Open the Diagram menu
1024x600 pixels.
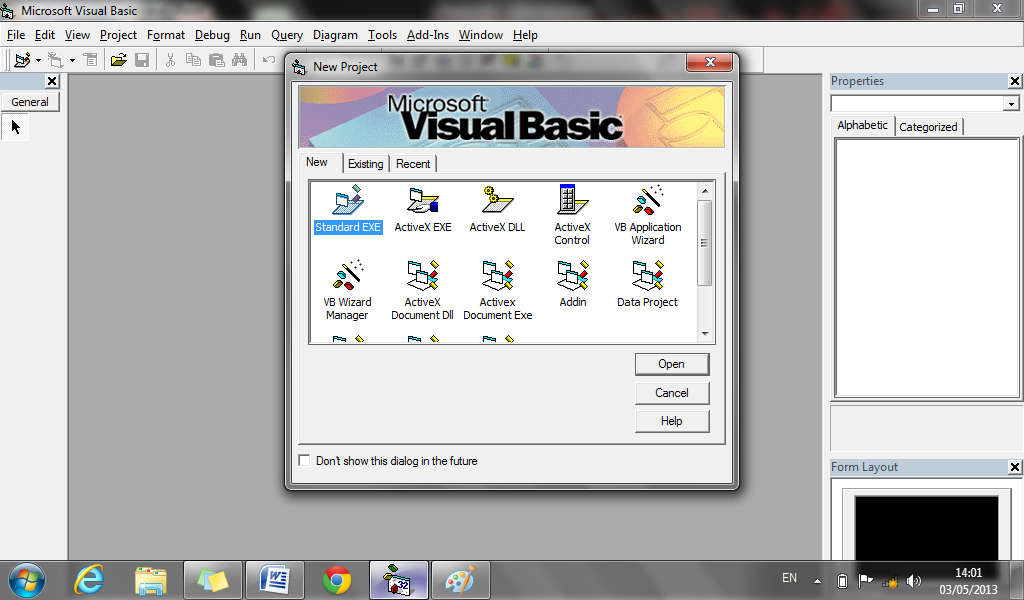point(335,35)
